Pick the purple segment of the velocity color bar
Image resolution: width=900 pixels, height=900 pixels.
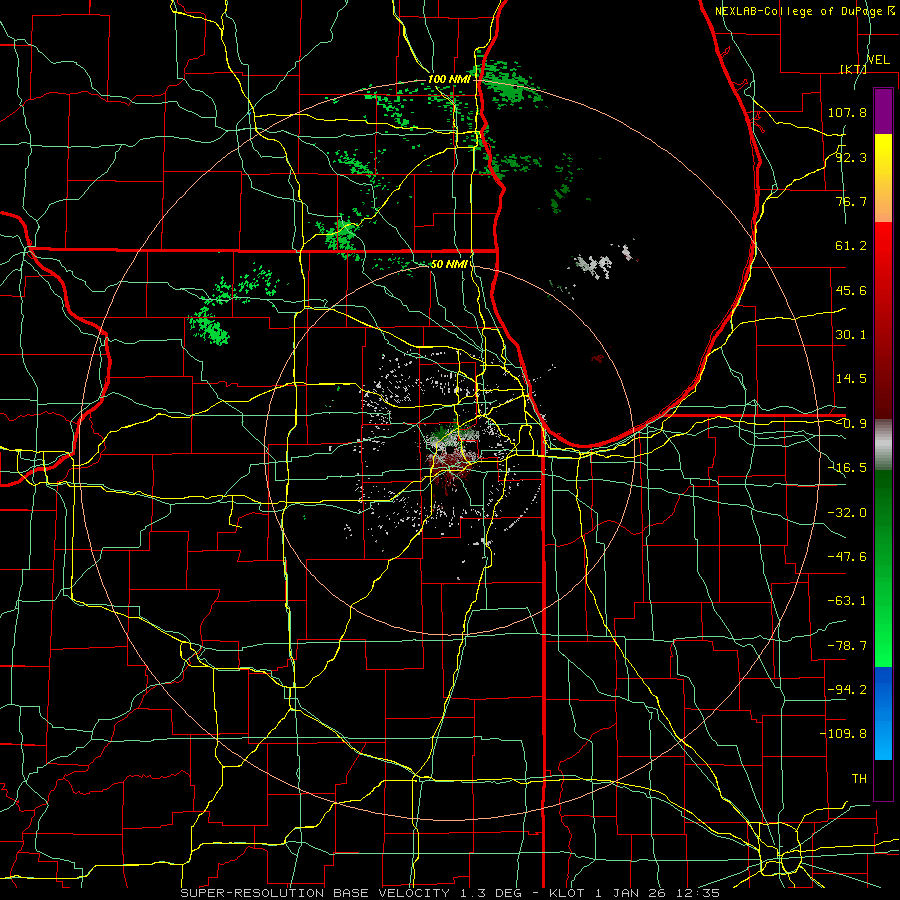[x=883, y=111]
